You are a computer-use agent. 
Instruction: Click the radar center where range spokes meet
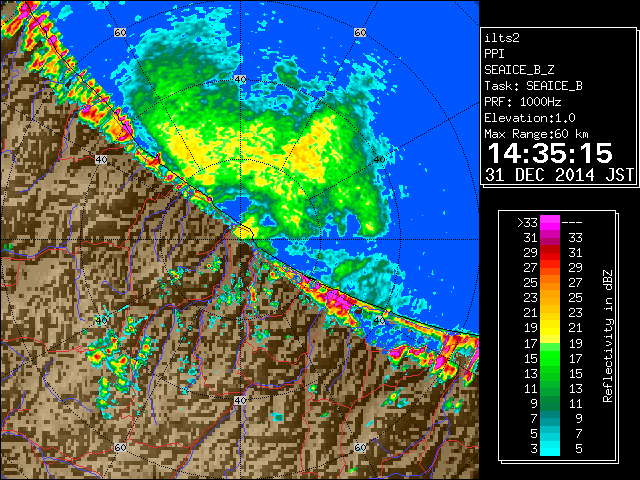click(240, 240)
